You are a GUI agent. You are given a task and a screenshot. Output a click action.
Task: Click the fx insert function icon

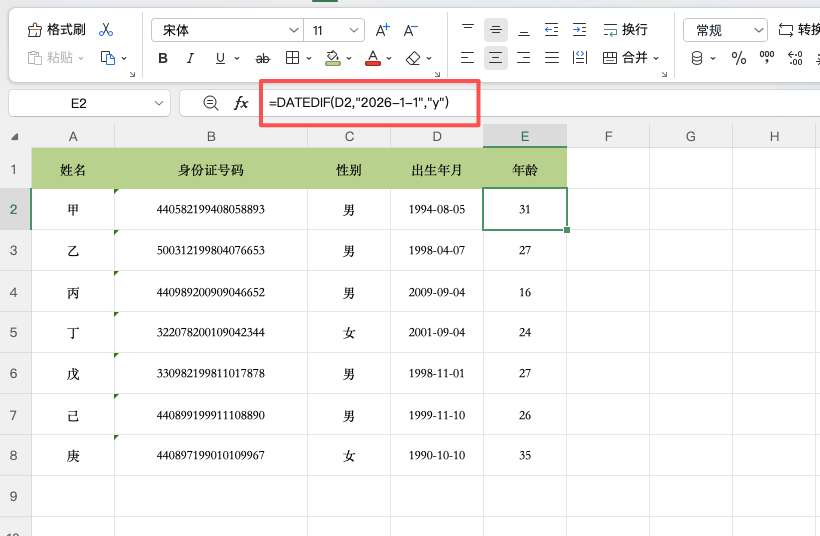tap(241, 103)
